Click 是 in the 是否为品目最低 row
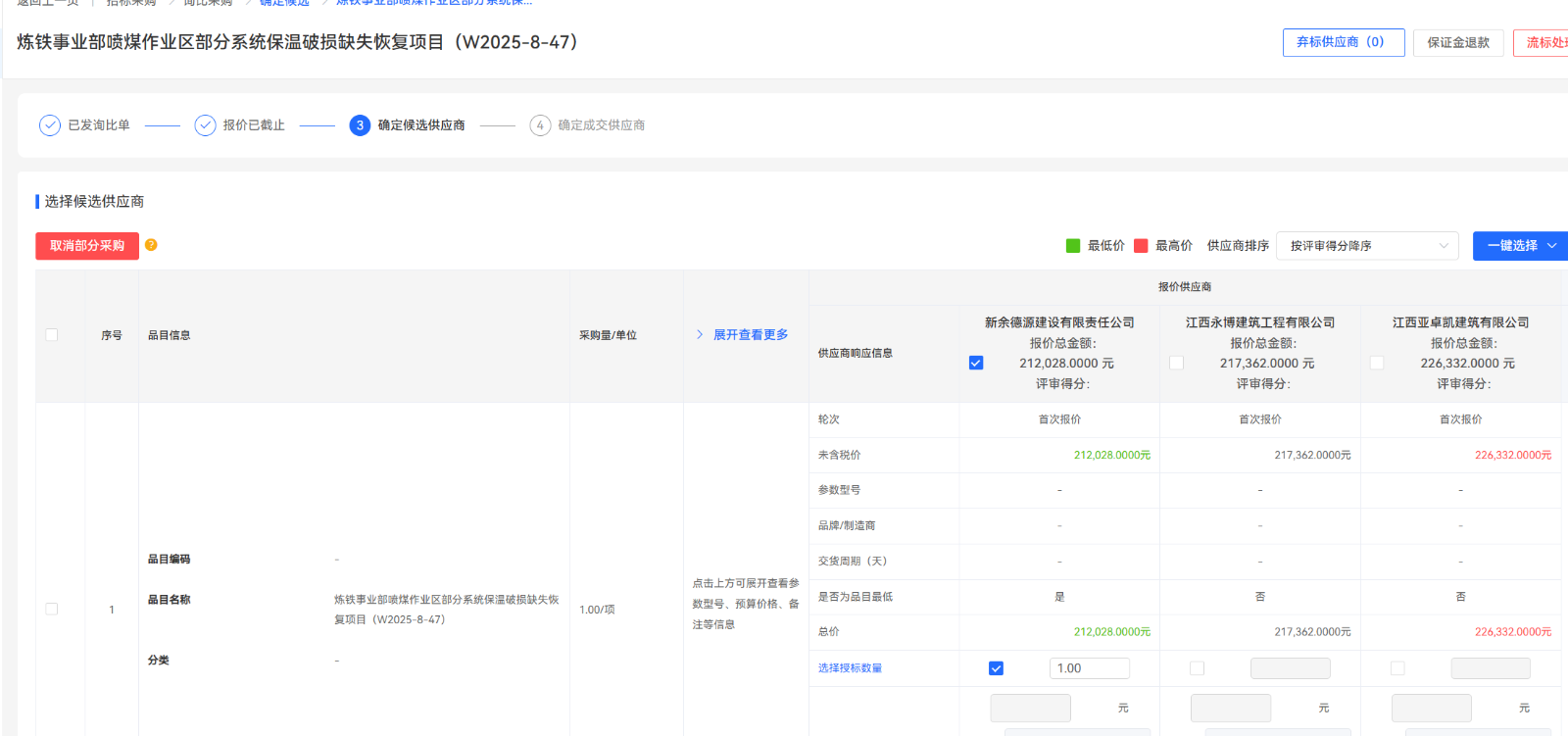The width and height of the screenshot is (1568, 736). (x=1059, y=597)
